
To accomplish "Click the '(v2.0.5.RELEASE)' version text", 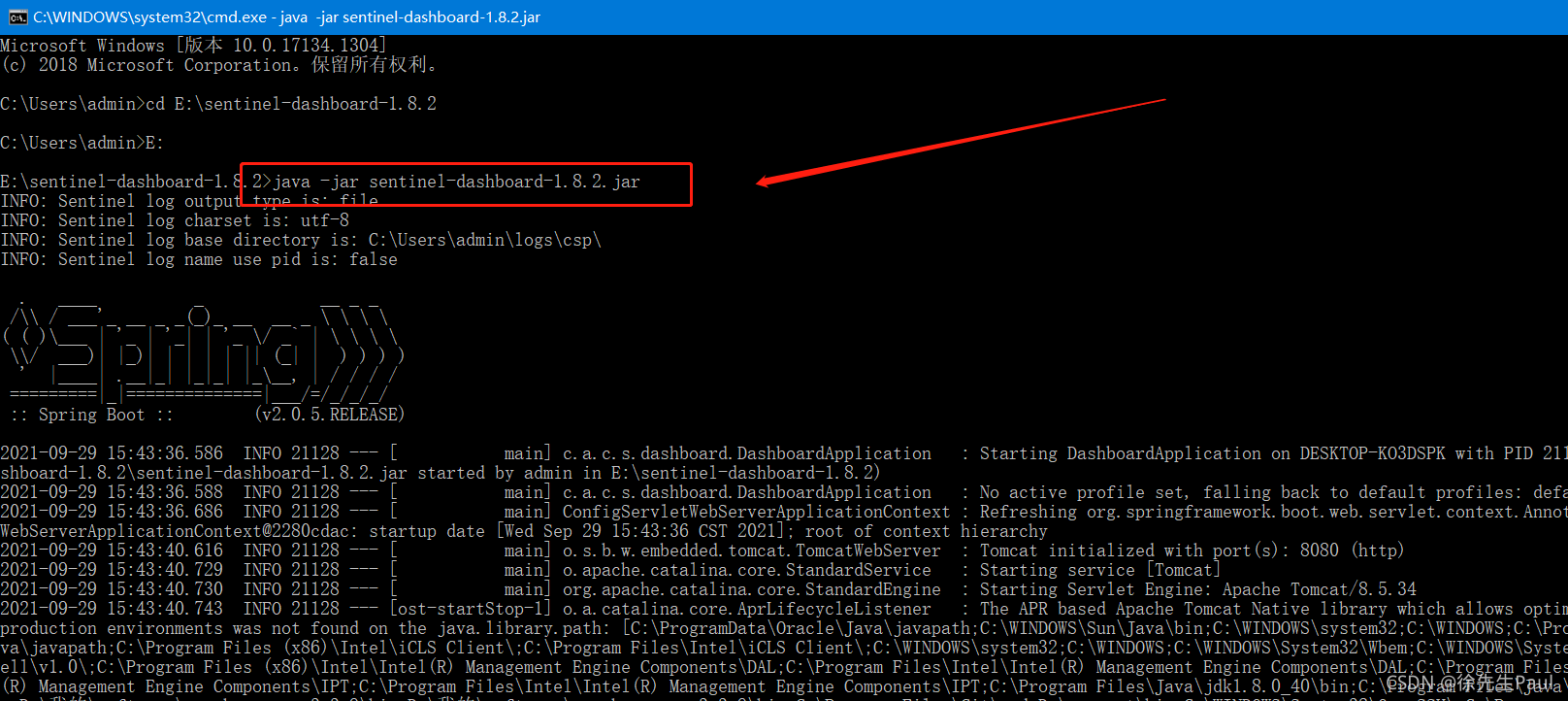I will (x=330, y=415).
